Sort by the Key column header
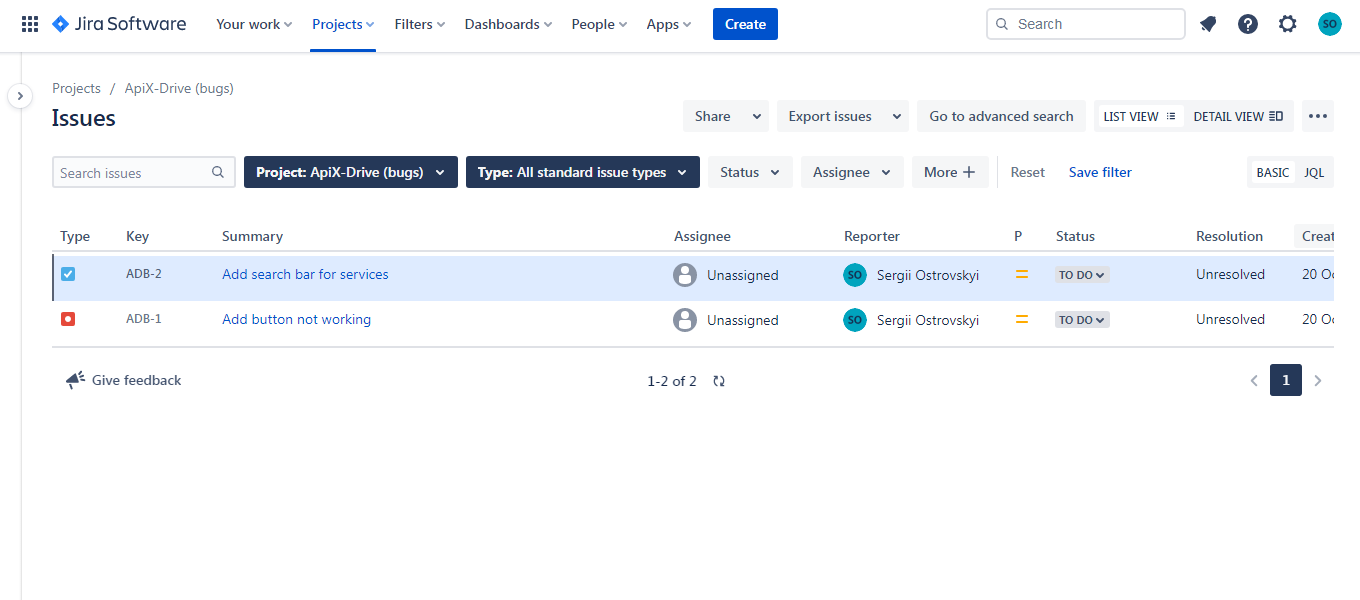The height and width of the screenshot is (600, 1360). click(x=137, y=236)
